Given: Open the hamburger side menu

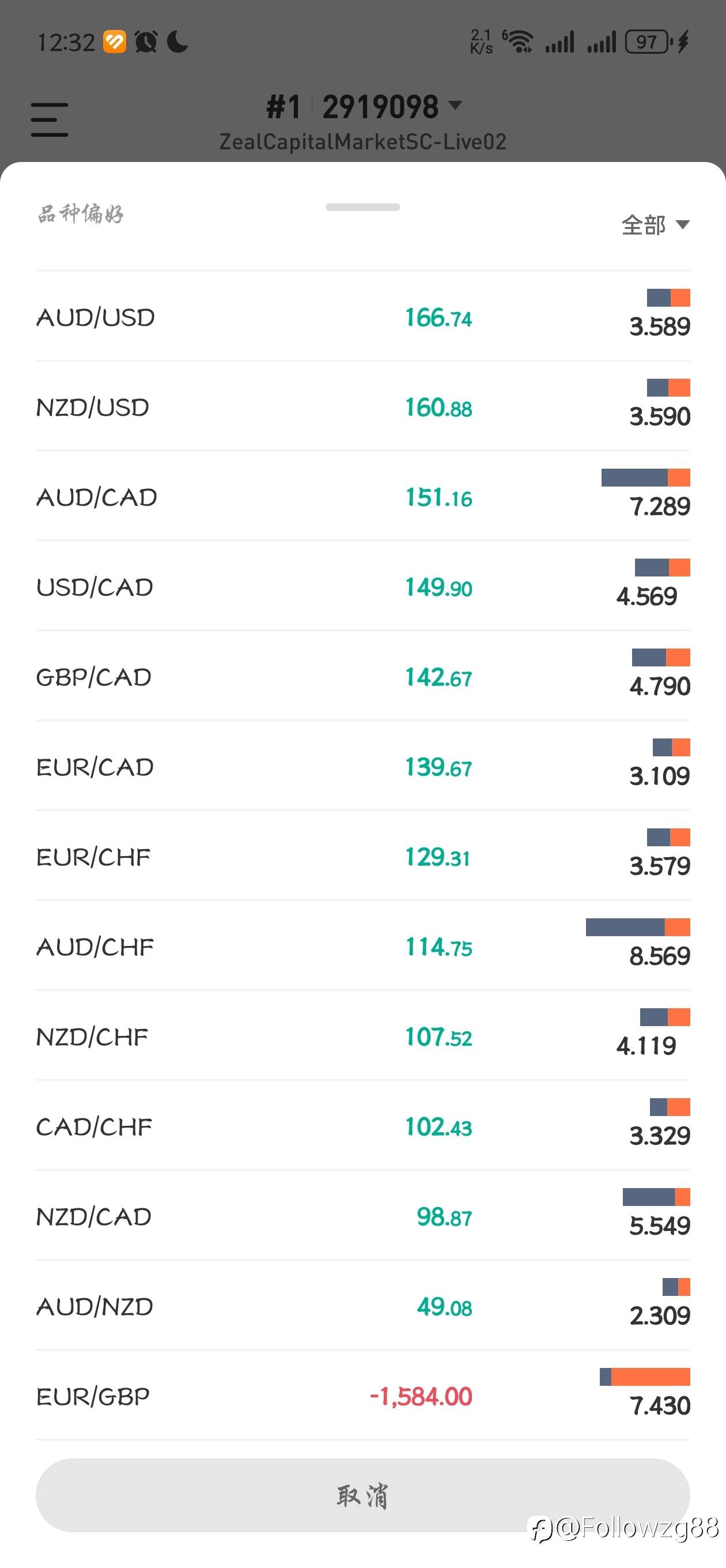Looking at the screenshot, I should (50, 119).
